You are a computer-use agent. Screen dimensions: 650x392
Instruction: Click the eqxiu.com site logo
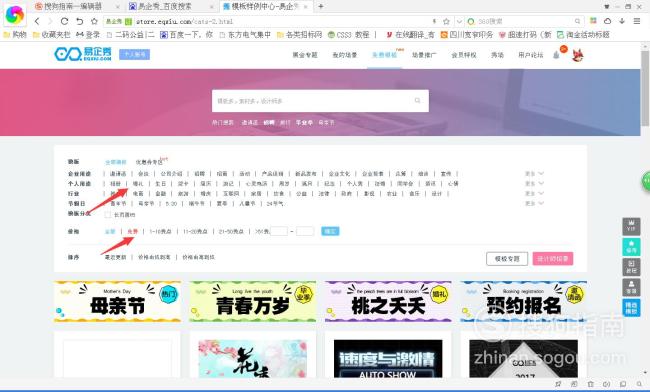point(83,54)
